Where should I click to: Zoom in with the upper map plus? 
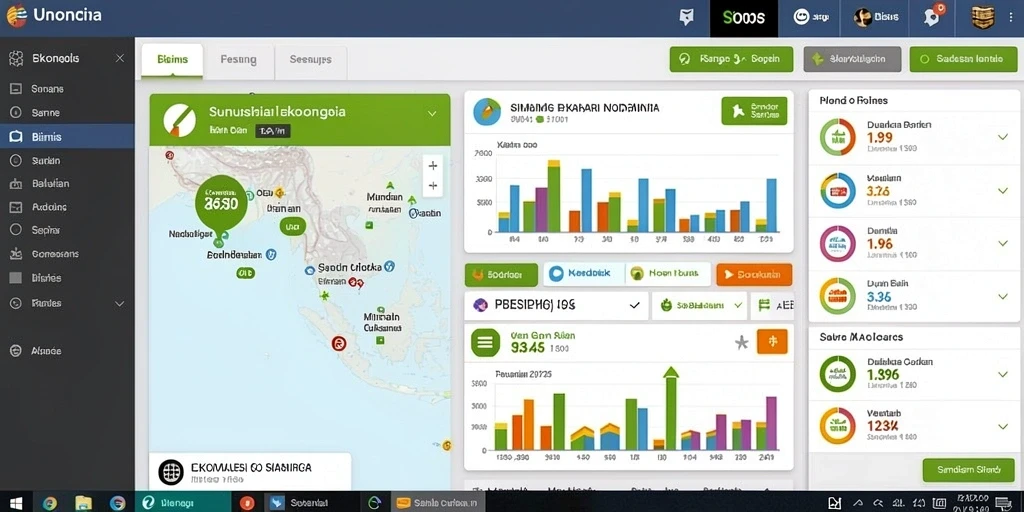point(432,166)
